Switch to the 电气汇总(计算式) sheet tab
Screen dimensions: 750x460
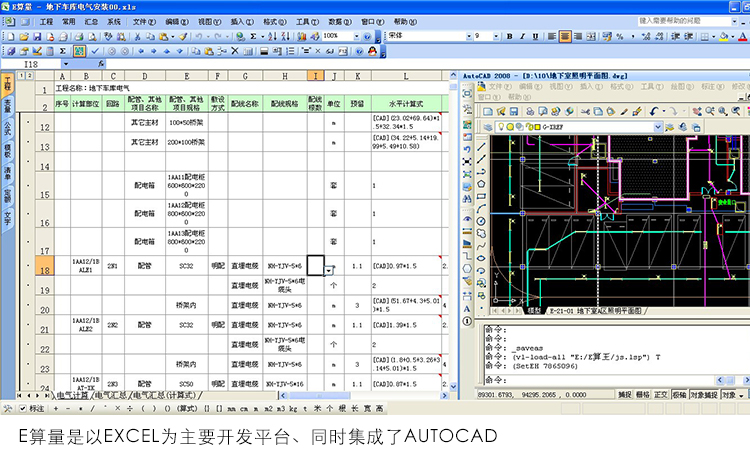165,395
